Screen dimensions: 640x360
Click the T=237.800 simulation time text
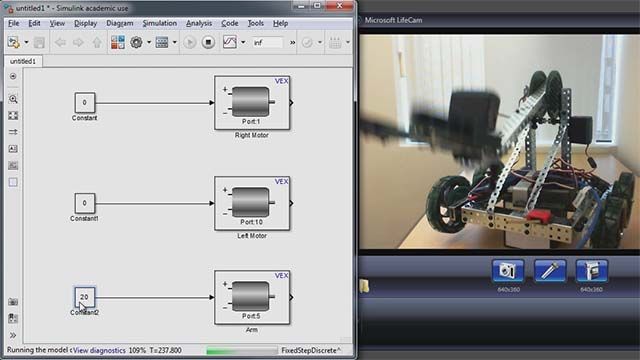coord(165,350)
